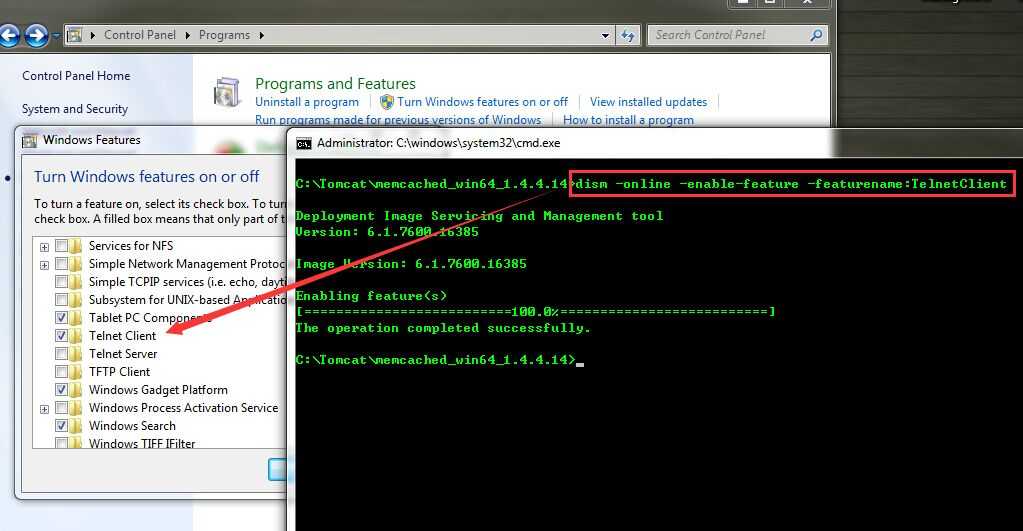Select the Telnet Client label
The width and height of the screenshot is (1023, 531).
[x=123, y=336]
